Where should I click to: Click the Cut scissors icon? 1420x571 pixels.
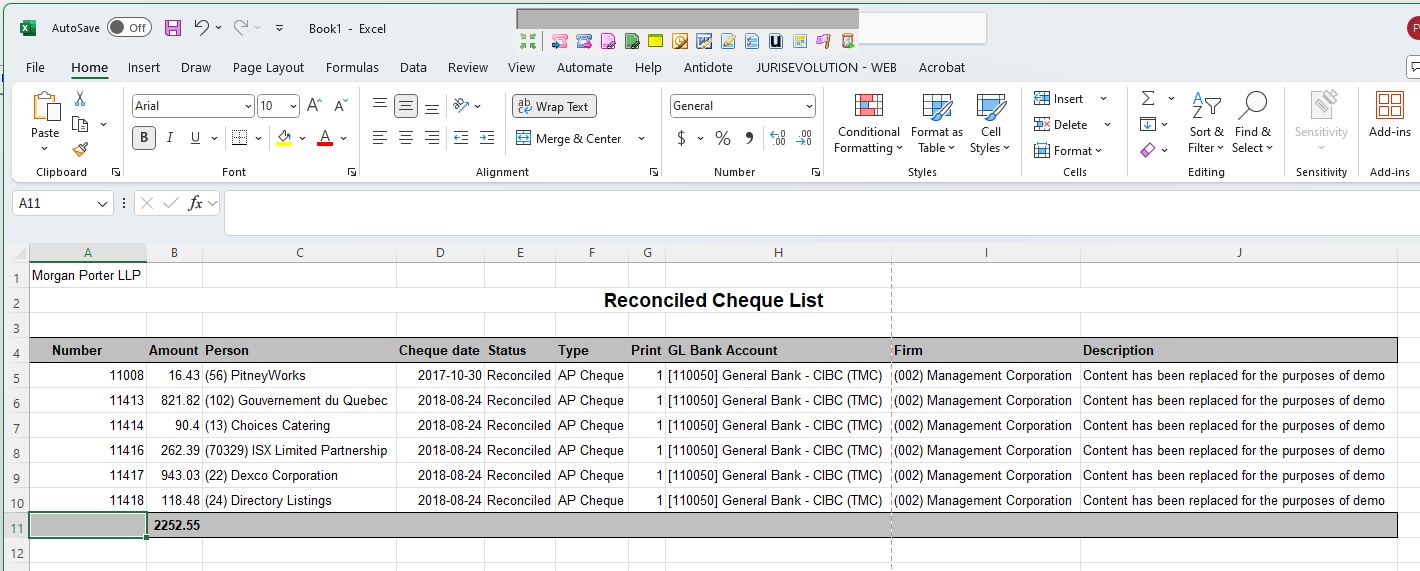tap(80, 99)
